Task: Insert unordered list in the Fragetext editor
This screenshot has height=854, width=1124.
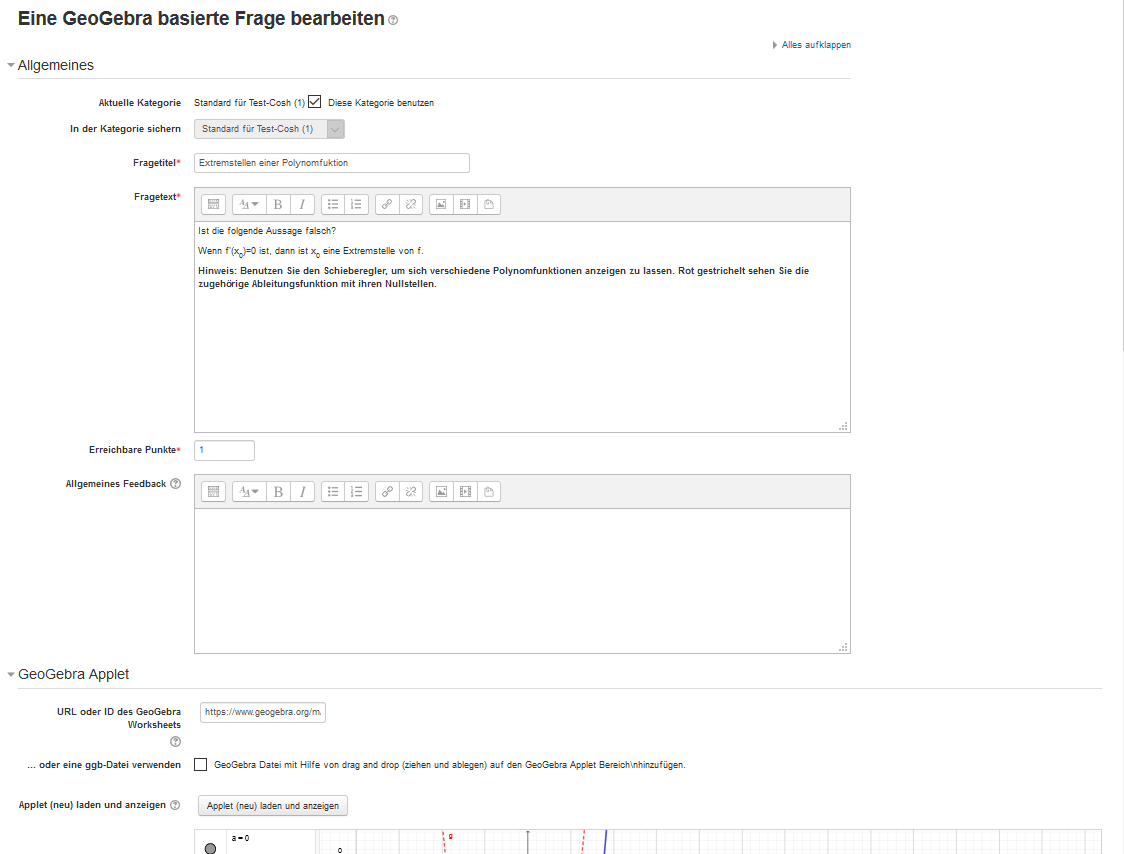Action: [333, 205]
